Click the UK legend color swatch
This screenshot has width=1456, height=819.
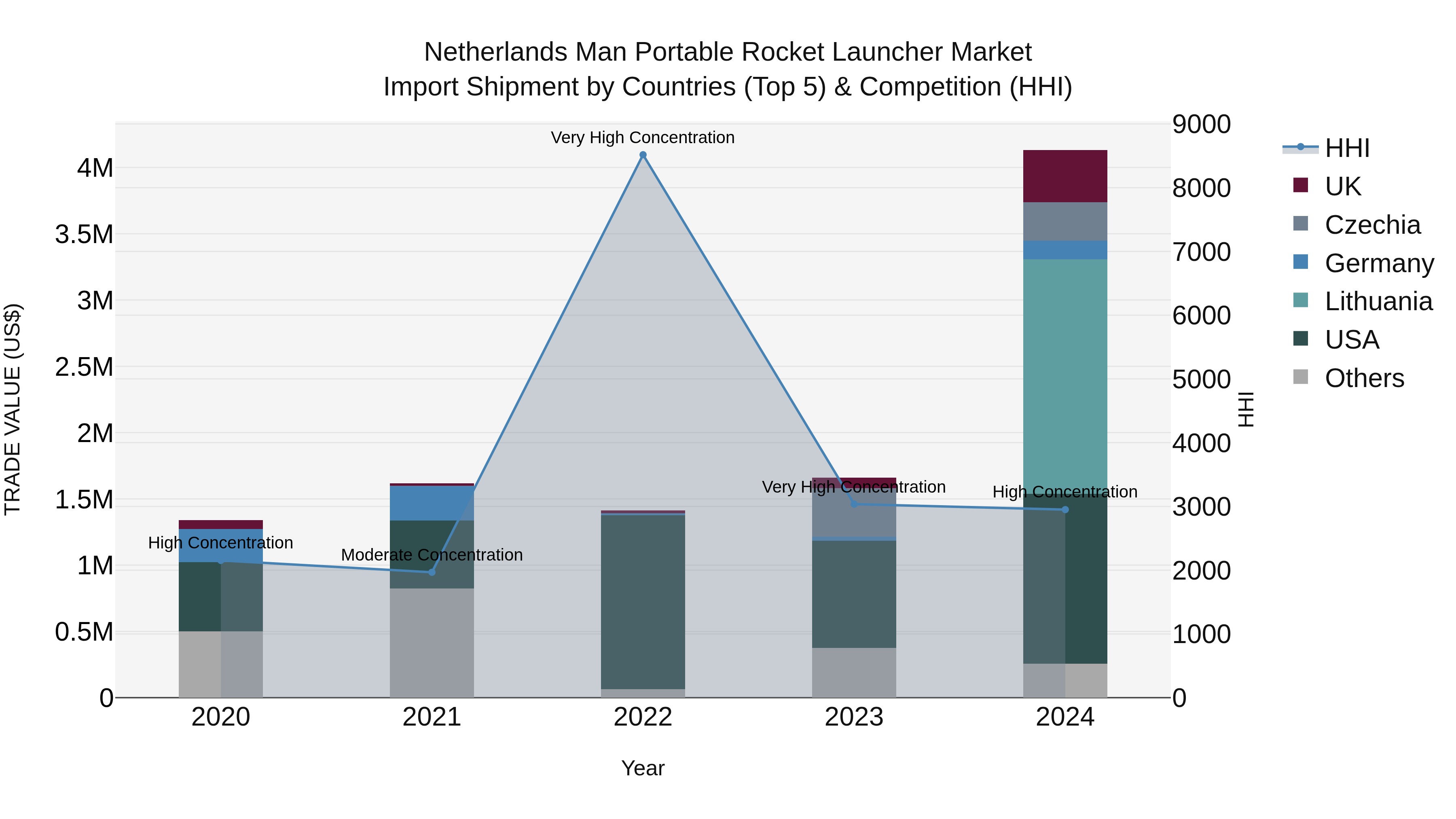click(x=1301, y=185)
